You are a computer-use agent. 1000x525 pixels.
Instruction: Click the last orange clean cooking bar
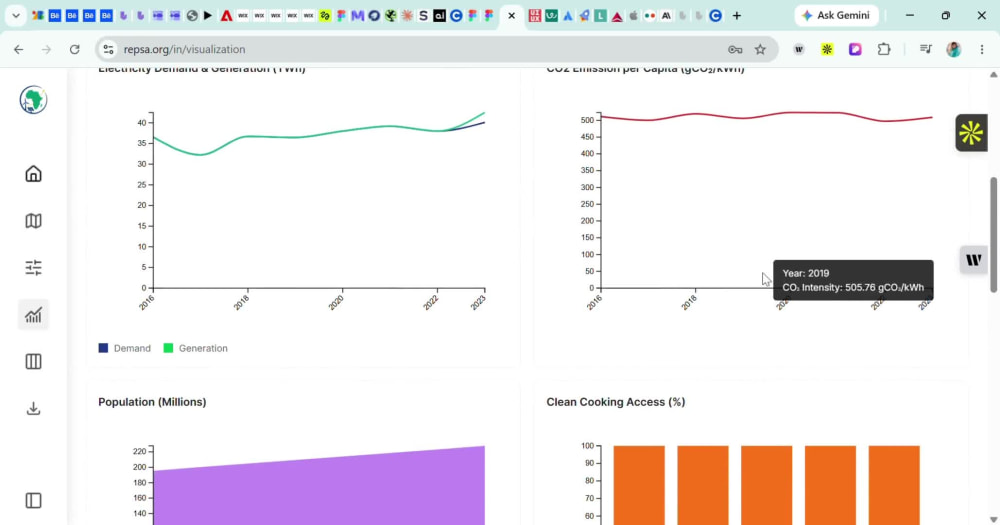[x=894, y=485]
